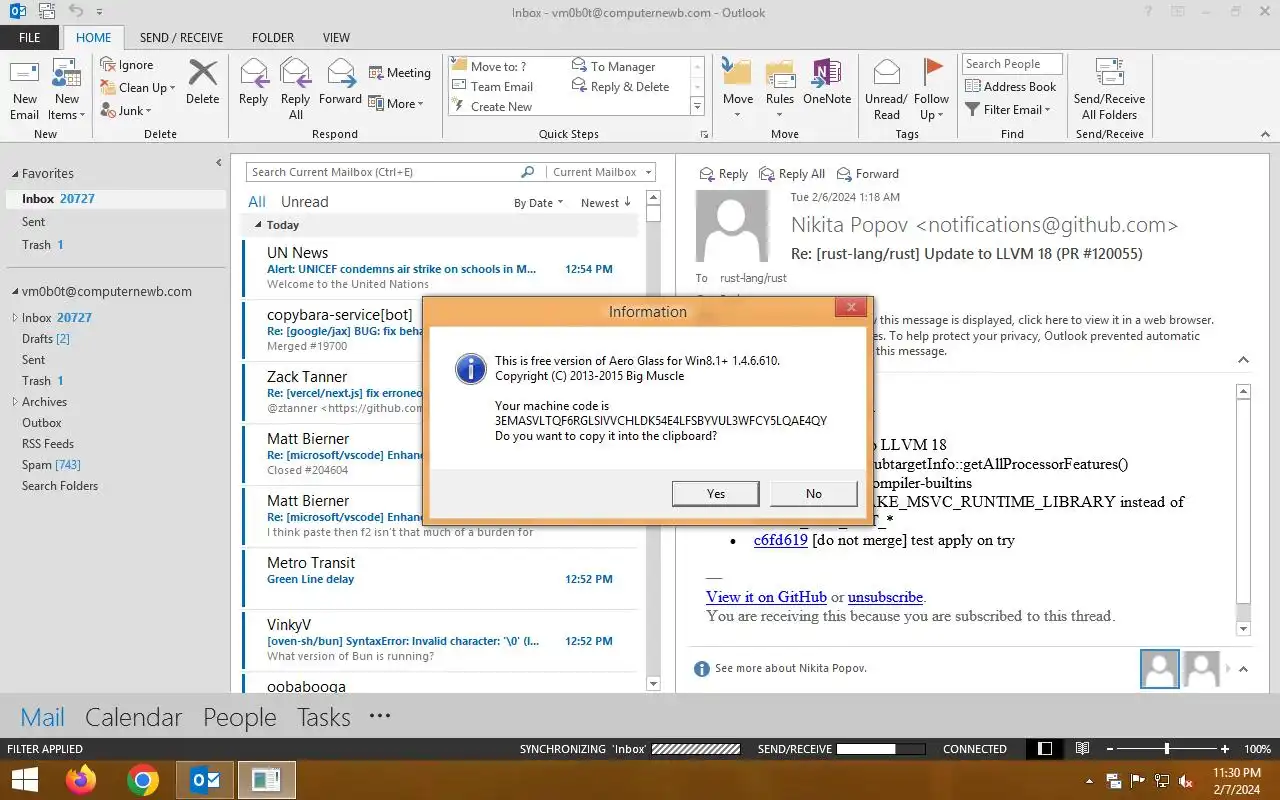Open the c6fd619 commit link
Viewport: 1280px width, 800px height.
781,540
